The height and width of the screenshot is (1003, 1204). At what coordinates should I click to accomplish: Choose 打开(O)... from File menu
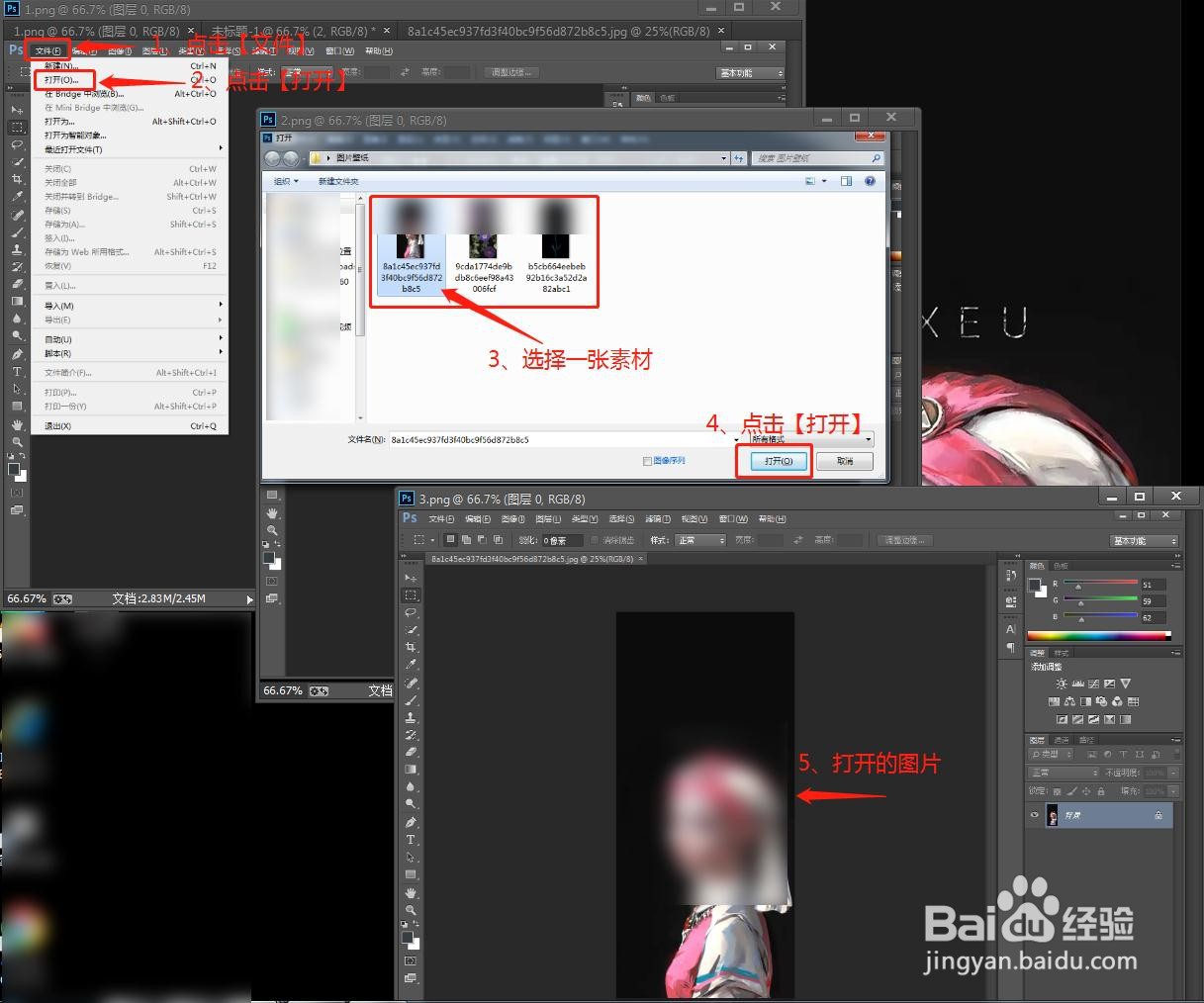132,80
